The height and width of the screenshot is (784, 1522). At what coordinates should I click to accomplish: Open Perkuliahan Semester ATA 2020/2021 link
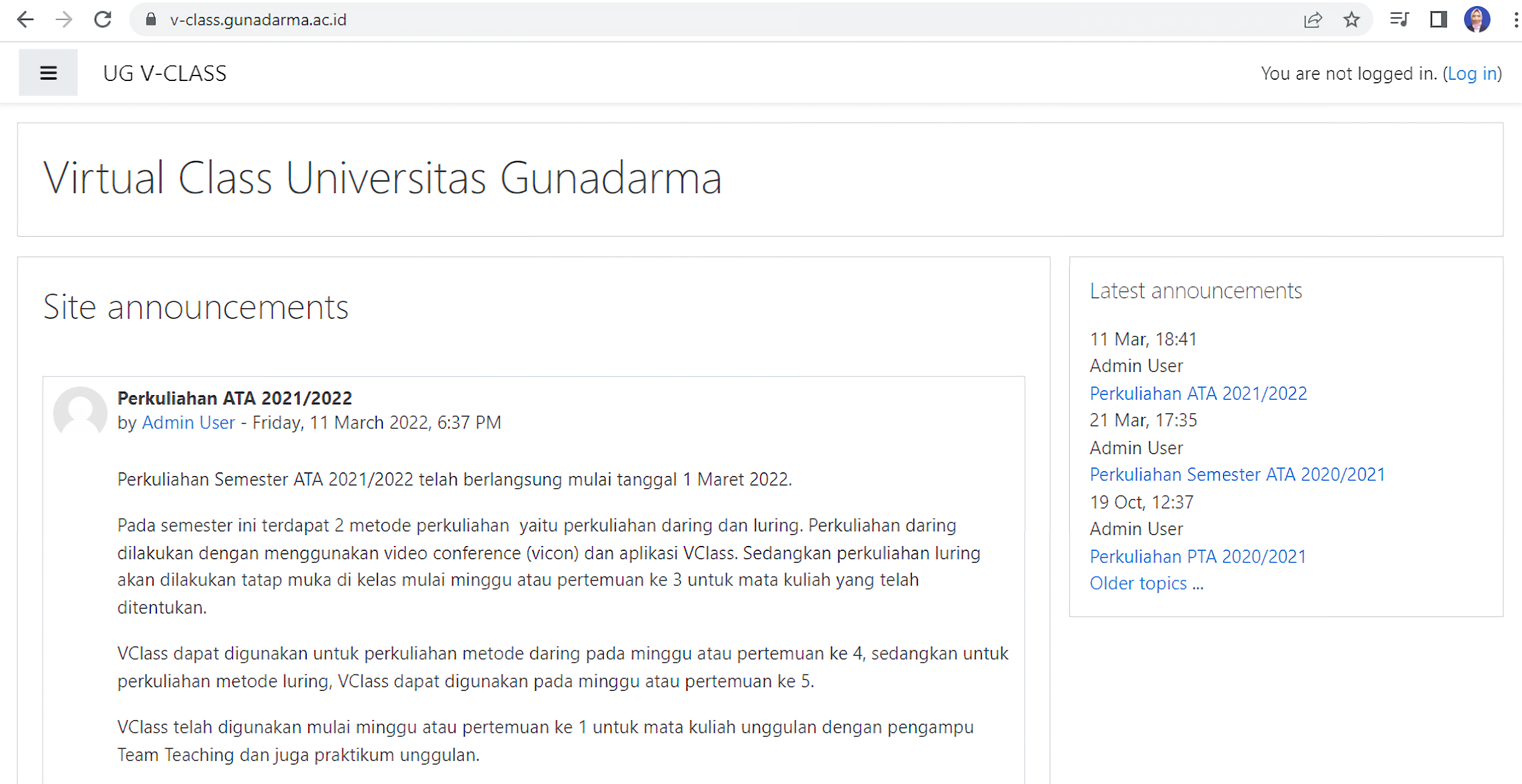1237,474
